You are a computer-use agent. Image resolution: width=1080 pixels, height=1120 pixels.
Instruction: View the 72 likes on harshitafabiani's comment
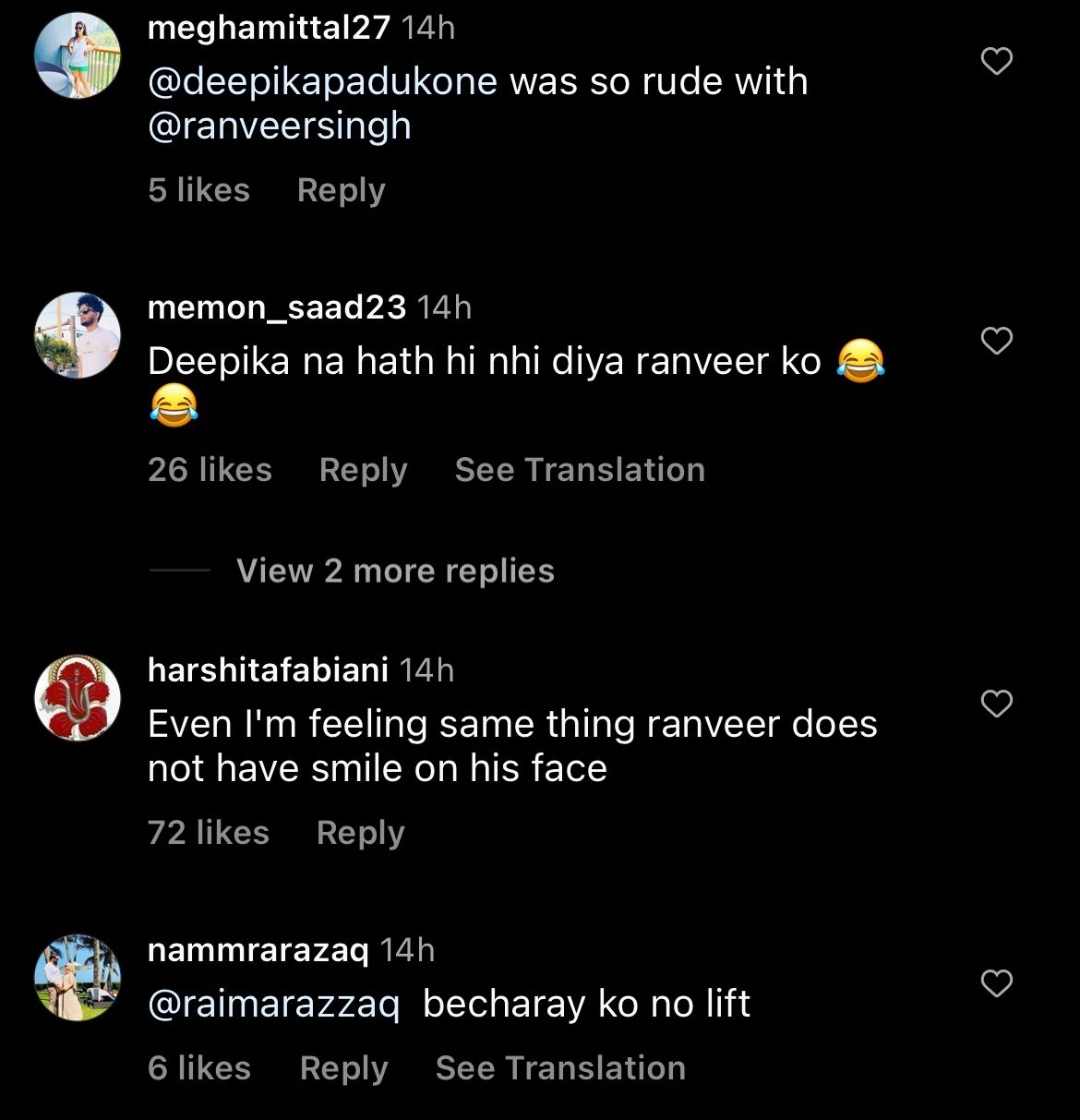pos(209,833)
